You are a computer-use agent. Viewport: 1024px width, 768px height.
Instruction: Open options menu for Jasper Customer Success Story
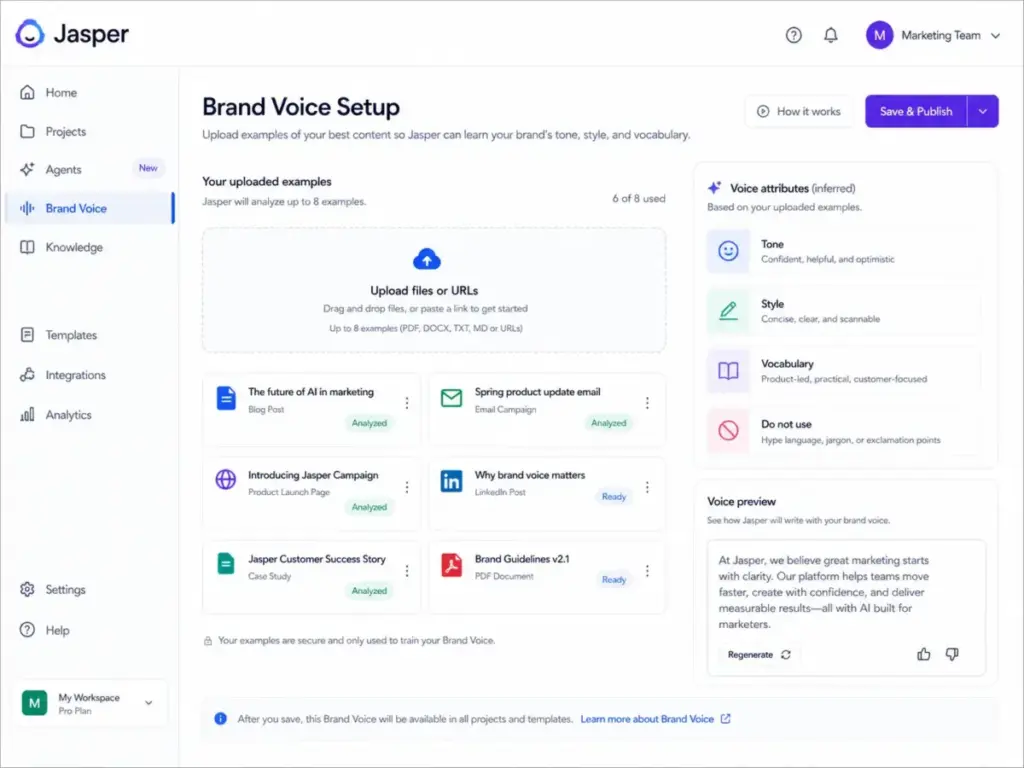point(407,571)
